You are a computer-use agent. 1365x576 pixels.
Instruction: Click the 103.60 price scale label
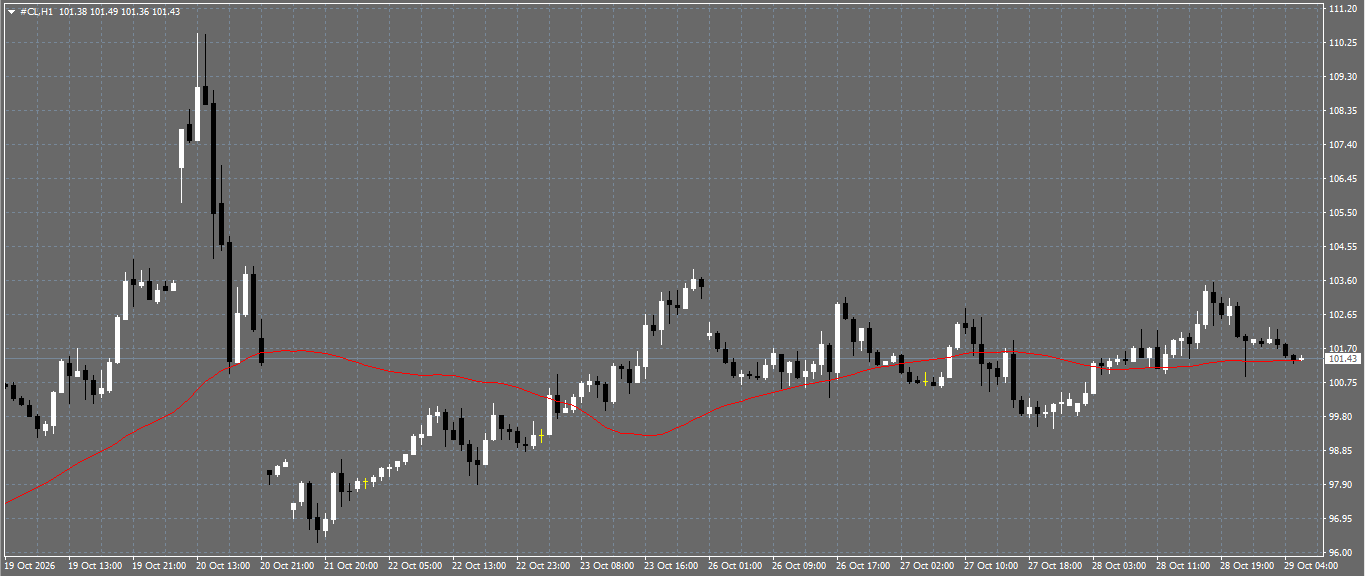[x=1342, y=280]
